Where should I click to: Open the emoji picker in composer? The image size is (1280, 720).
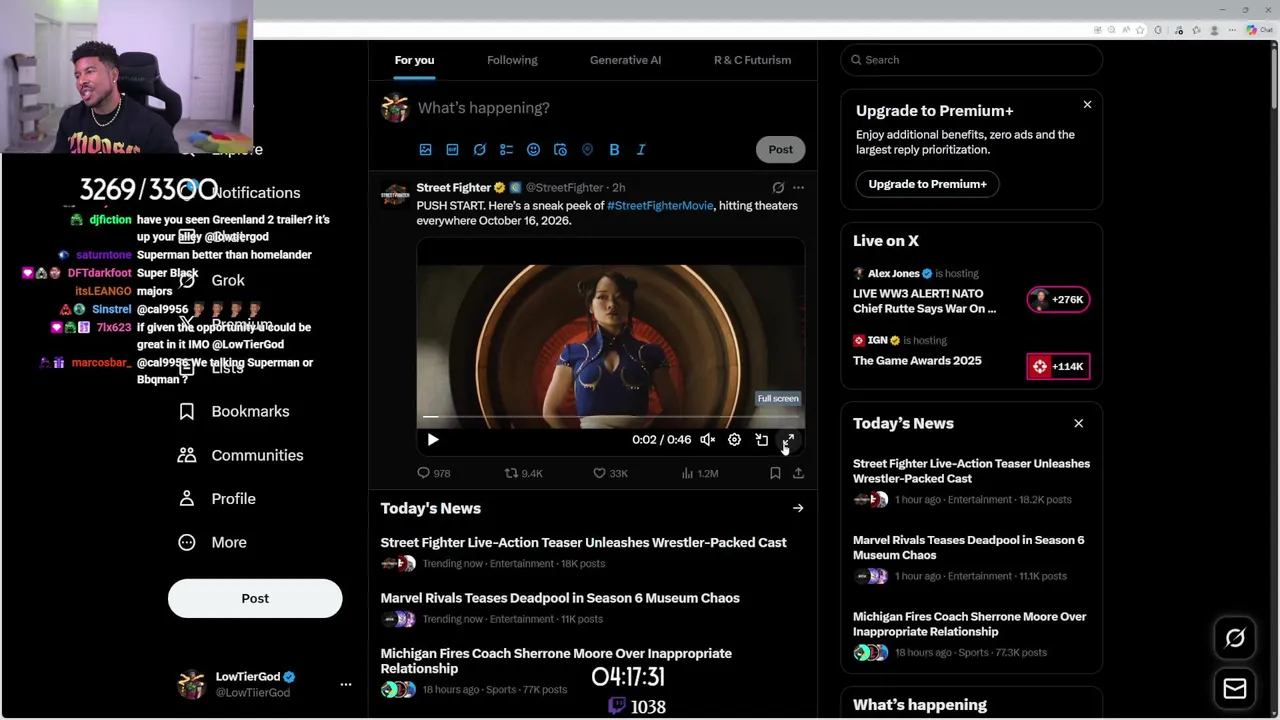533,150
